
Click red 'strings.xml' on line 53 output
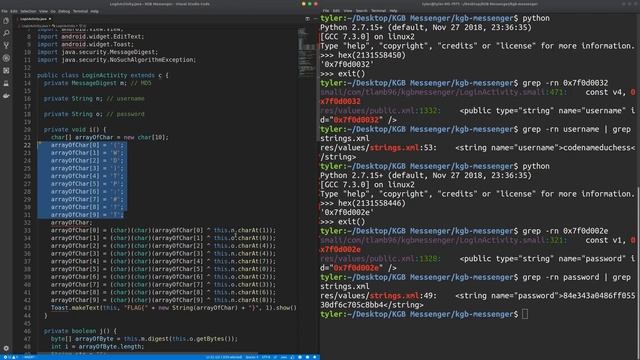point(394,148)
